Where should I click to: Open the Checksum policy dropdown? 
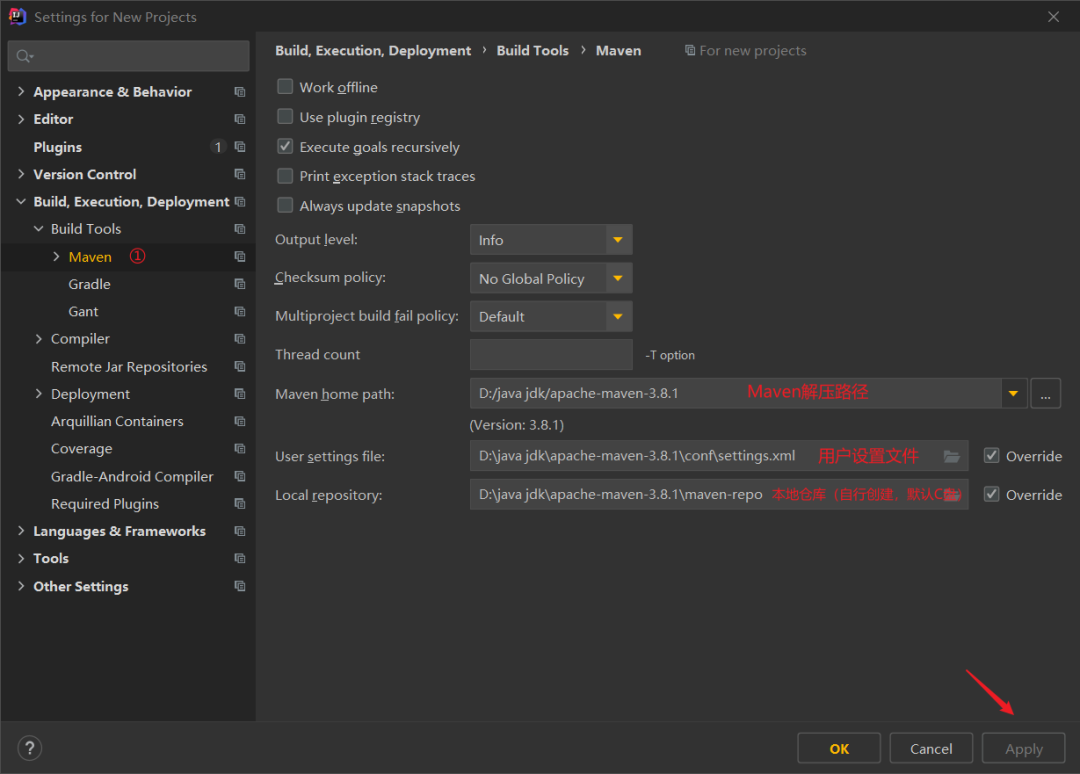pos(551,278)
